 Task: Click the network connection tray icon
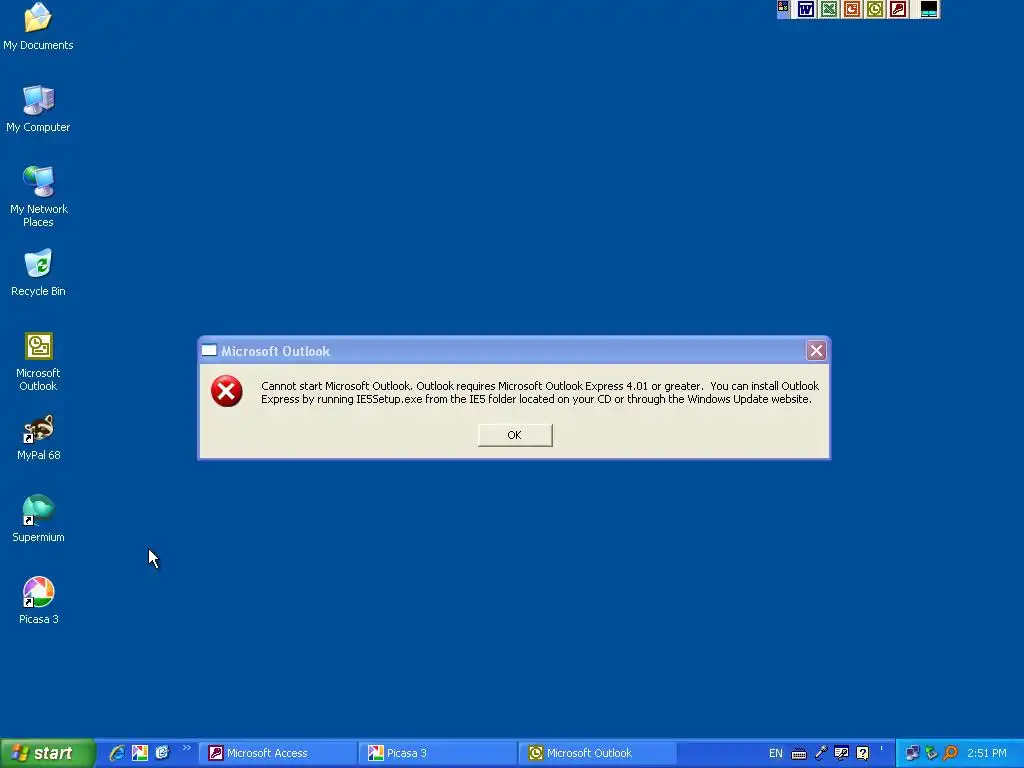tap(912, 753)
